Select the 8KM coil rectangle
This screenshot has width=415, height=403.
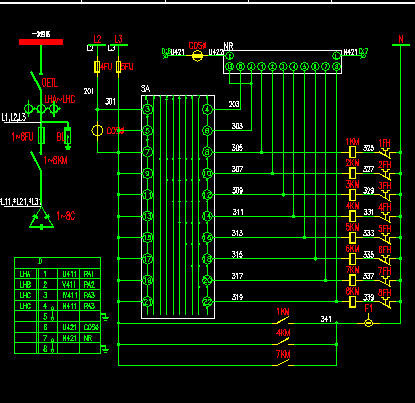pos(352,301)
